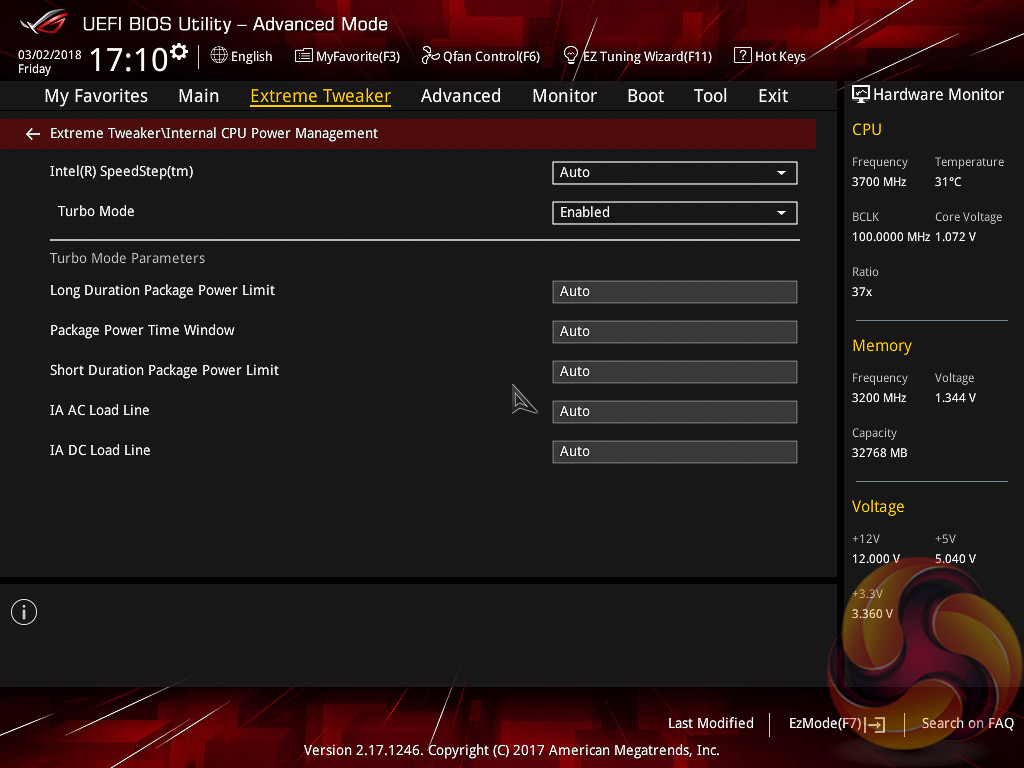
Task: Launch EZ Tuning Wizard bulb icon
Action: pos(571,55)
